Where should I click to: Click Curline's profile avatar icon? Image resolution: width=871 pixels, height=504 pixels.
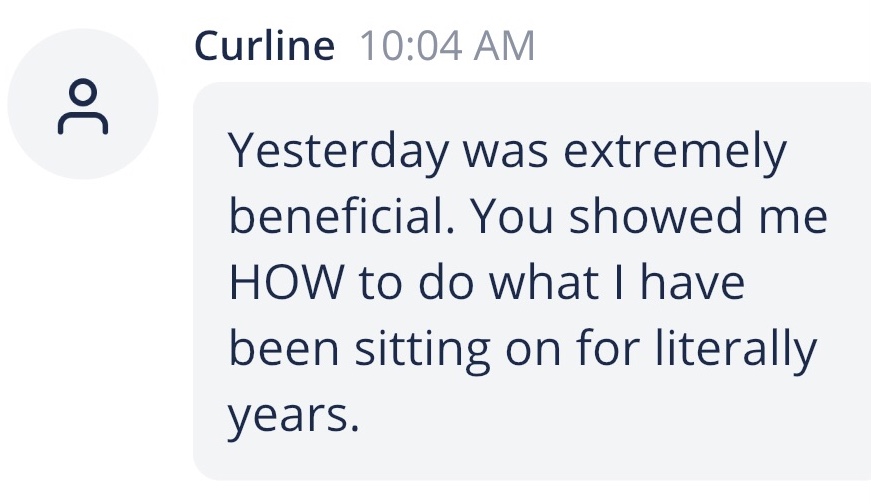click(x=83, y=104)
